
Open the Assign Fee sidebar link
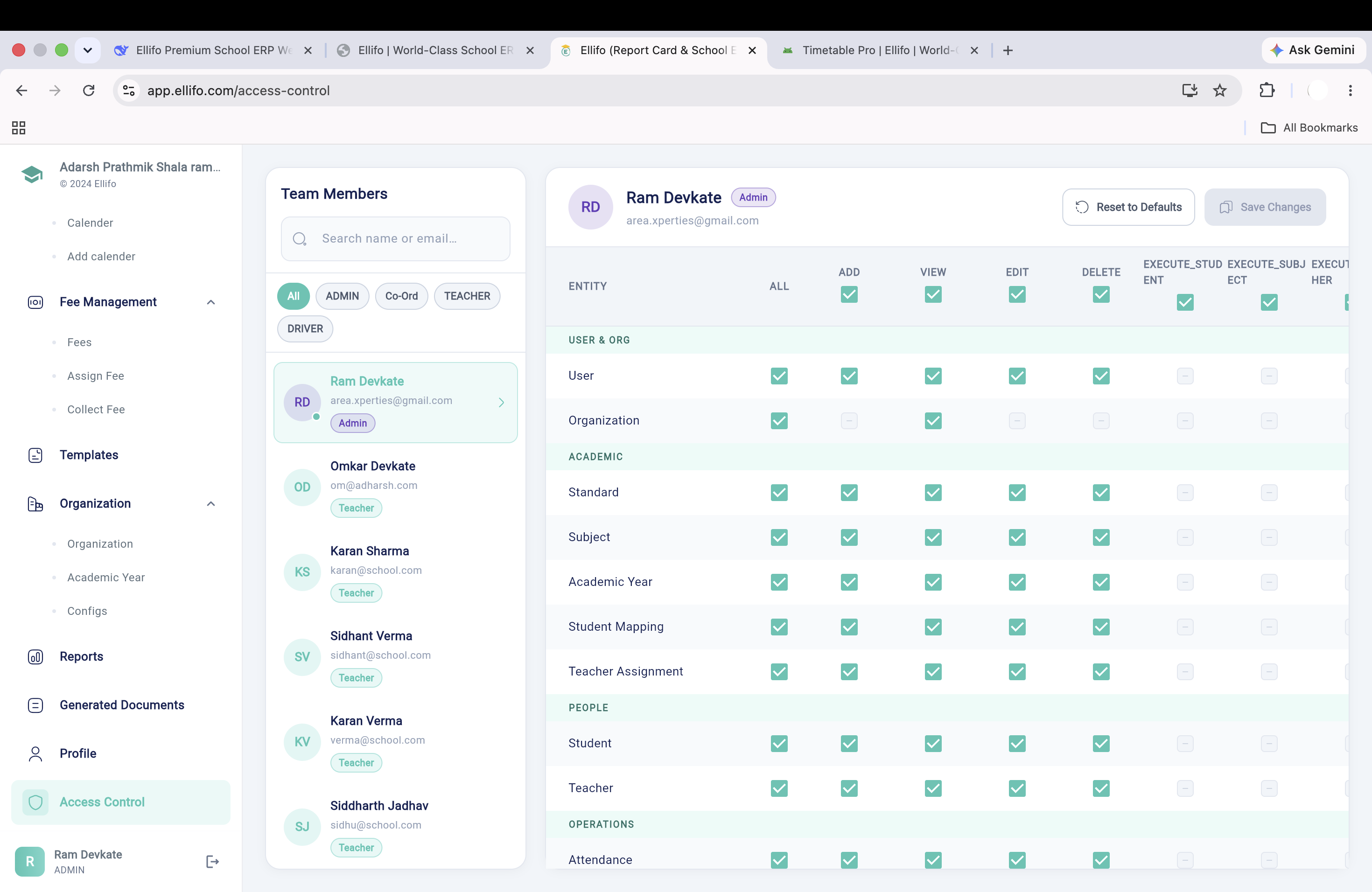click(x=96, y=376)
